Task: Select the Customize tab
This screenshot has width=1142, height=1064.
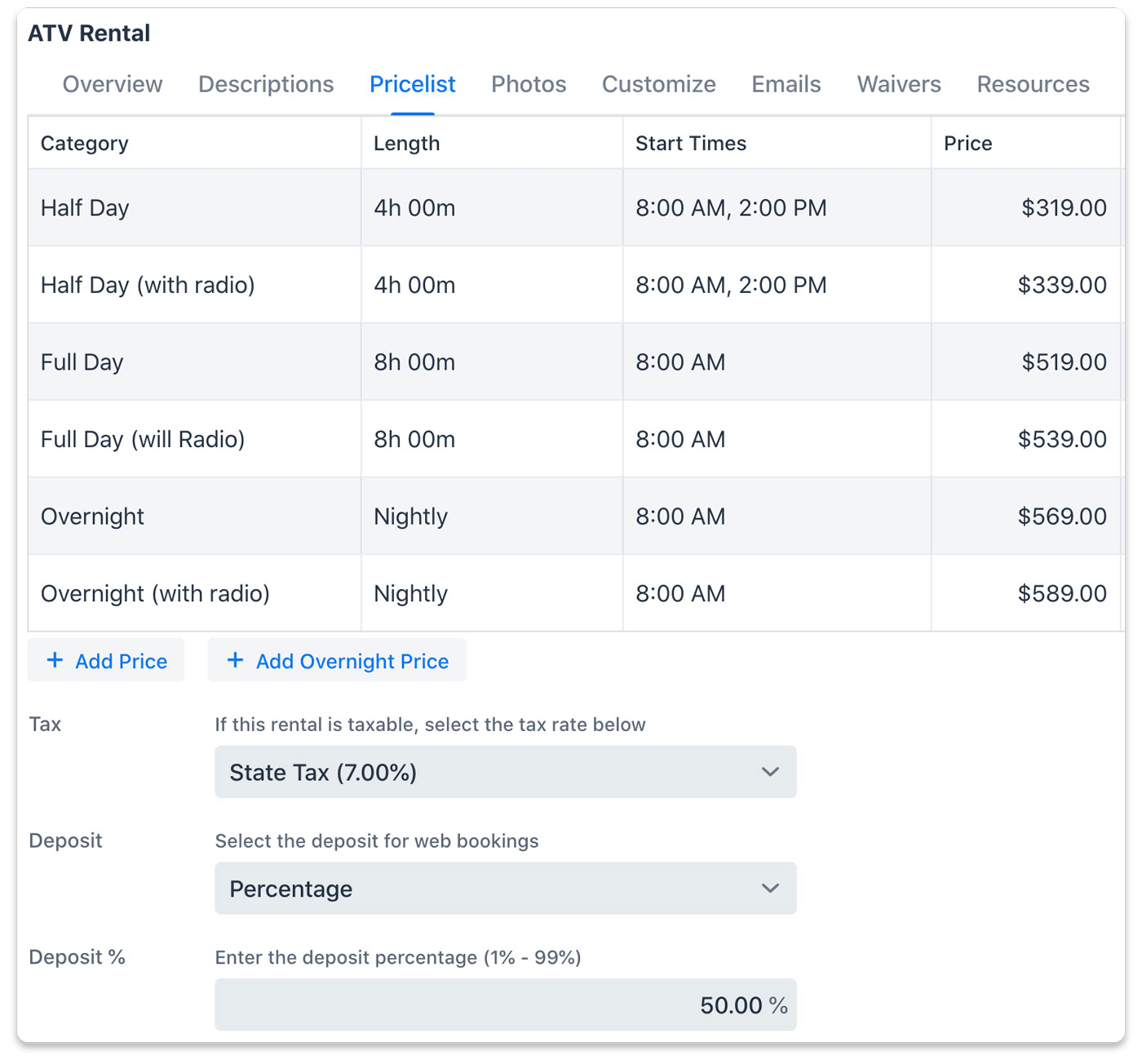Action: click(658, 84)
